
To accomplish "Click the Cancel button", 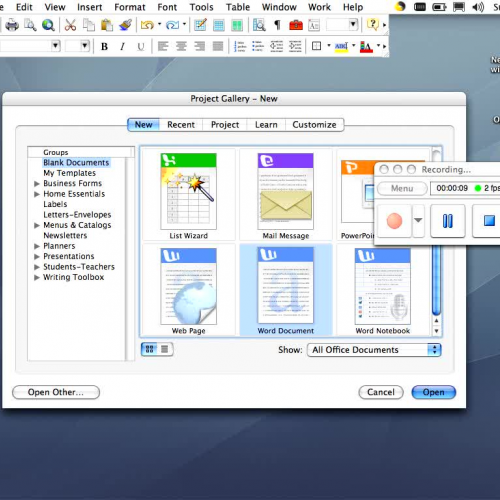I will (x=381, y=392).
